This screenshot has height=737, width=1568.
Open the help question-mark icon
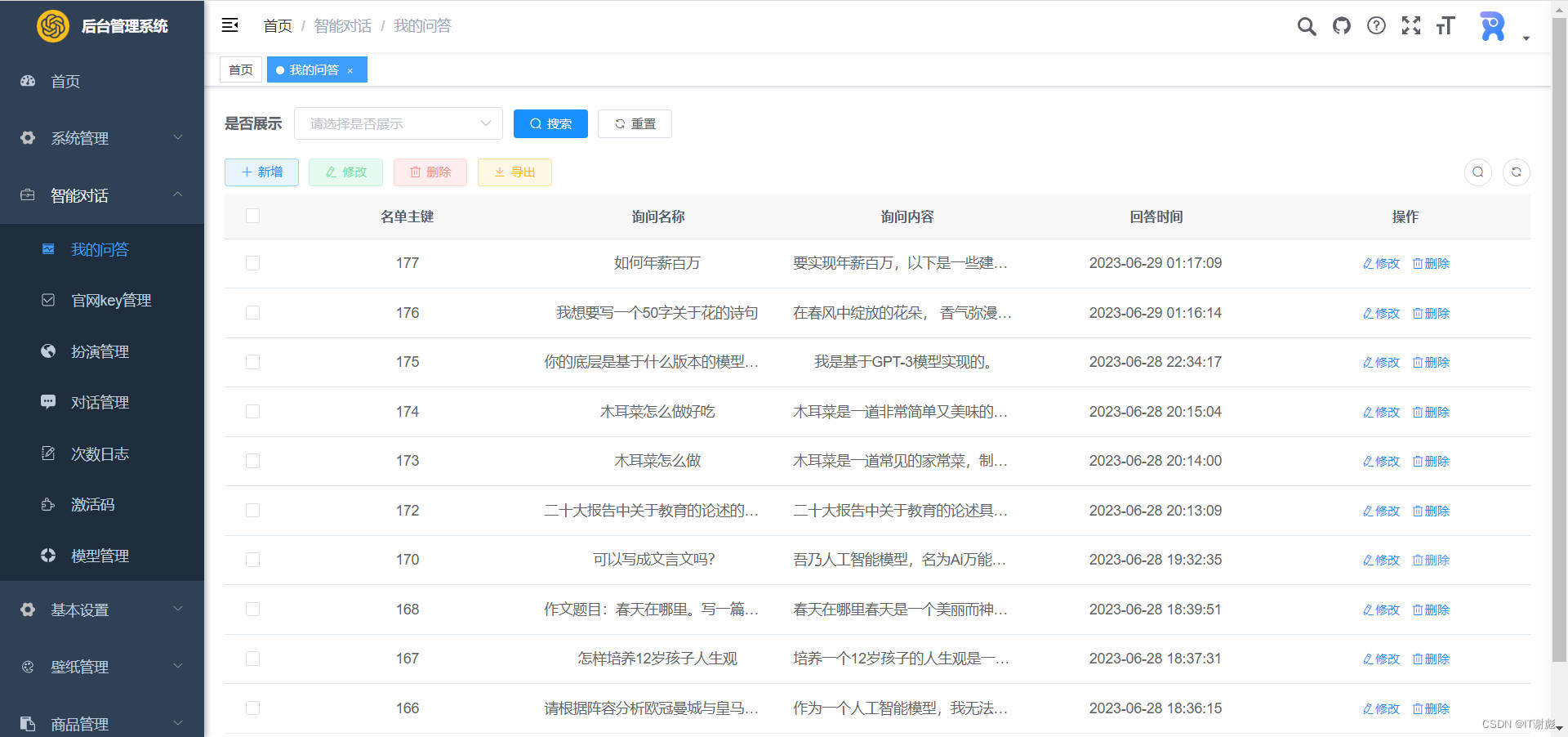click(1377, 25)
